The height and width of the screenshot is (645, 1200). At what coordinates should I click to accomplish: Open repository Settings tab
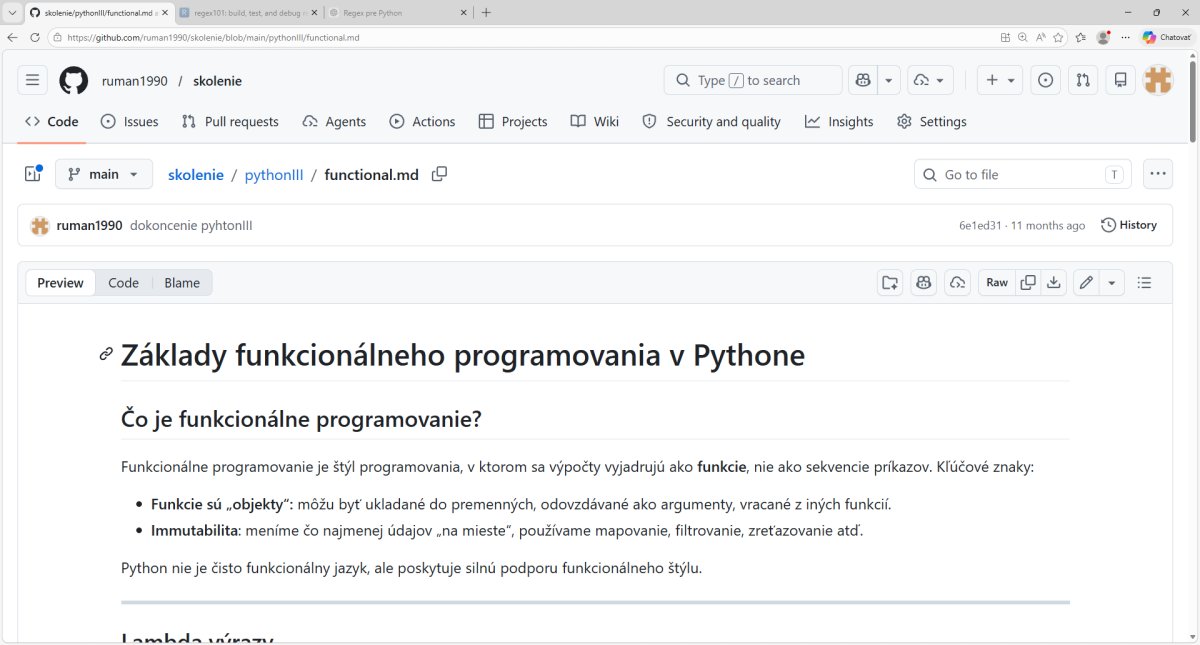932,121
